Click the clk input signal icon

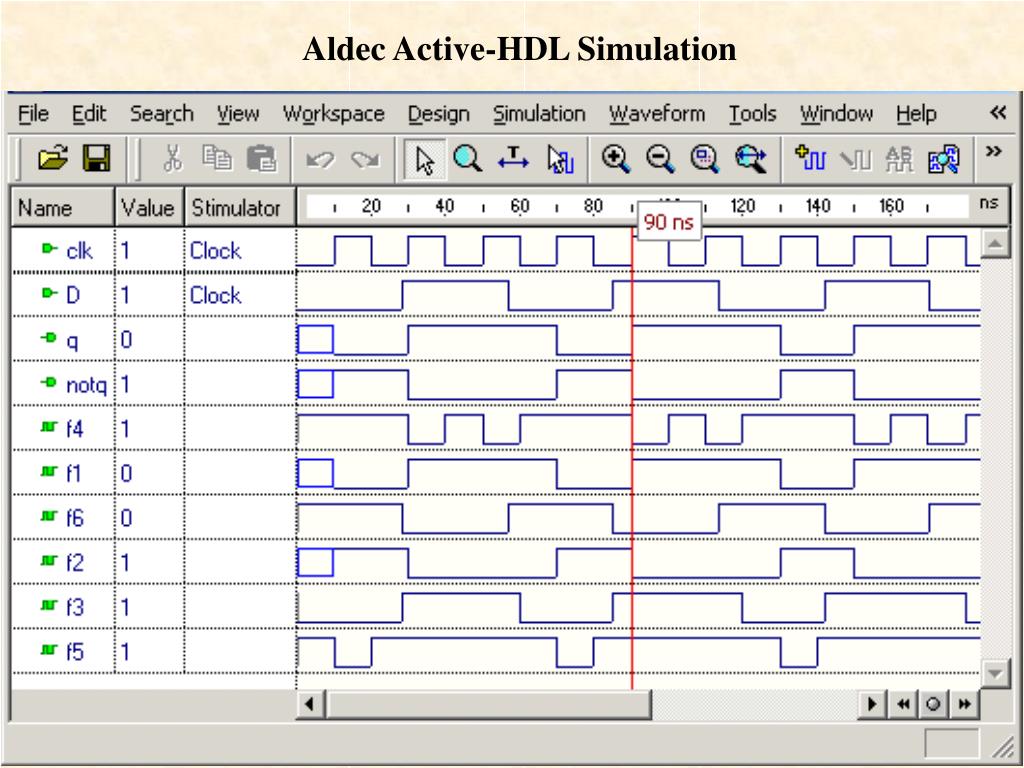coord(49,249)
